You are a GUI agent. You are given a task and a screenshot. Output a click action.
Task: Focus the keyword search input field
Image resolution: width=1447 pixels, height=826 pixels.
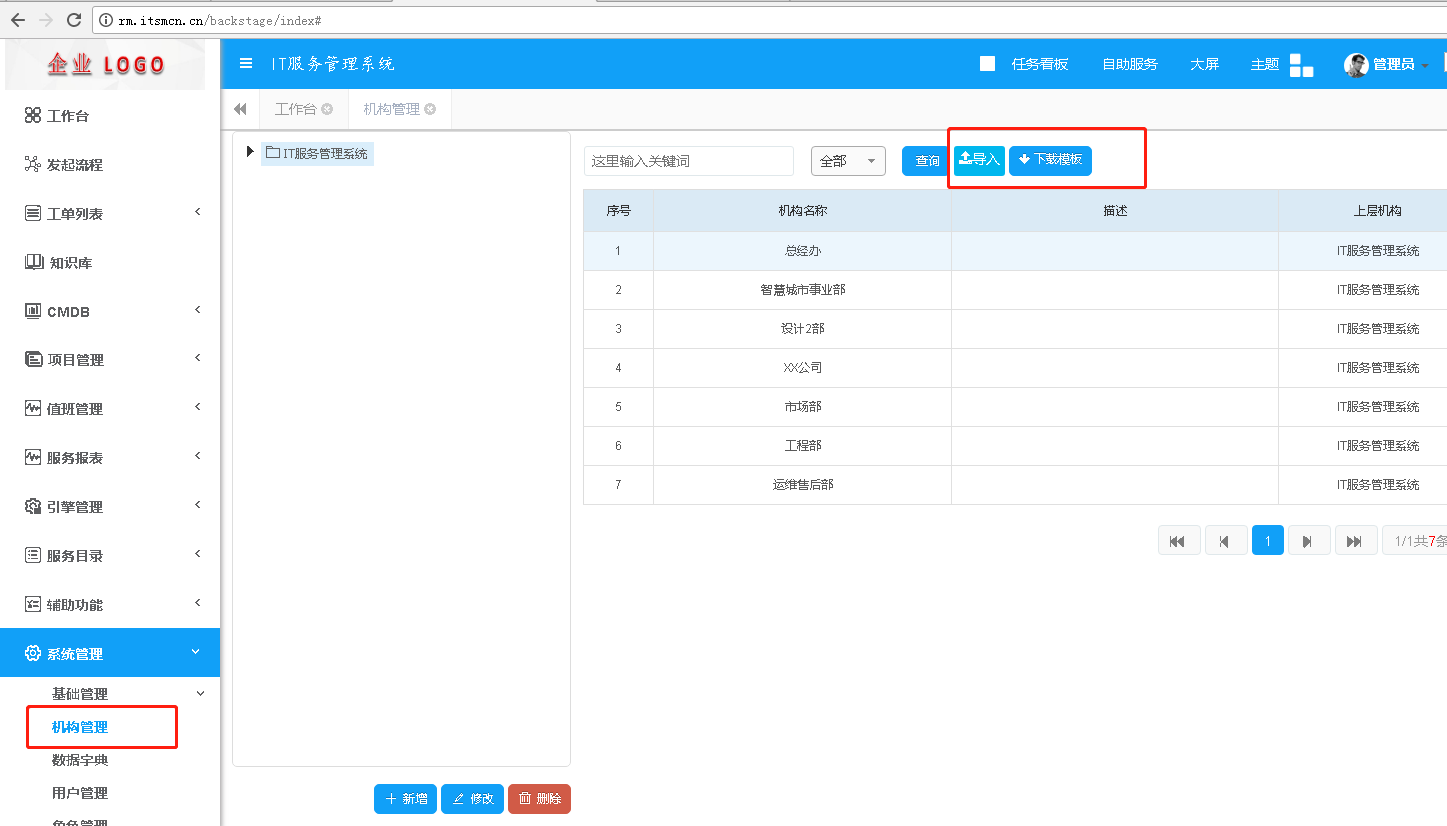tap(688, 161)
